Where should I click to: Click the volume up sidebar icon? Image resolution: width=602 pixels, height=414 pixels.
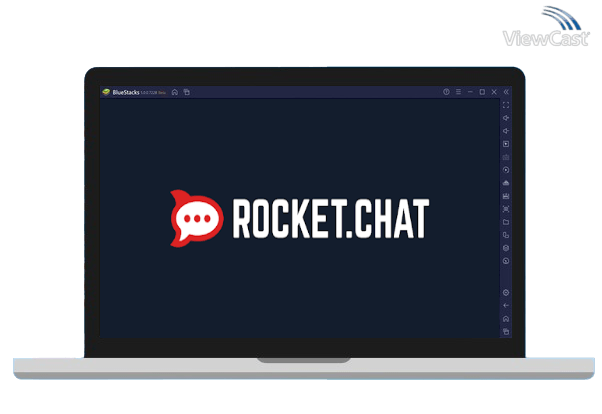[506, 118]
